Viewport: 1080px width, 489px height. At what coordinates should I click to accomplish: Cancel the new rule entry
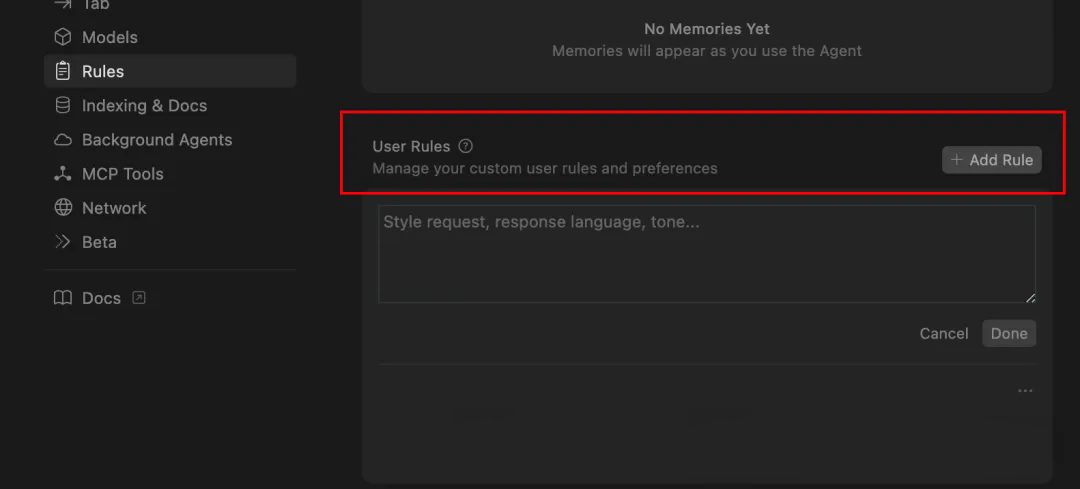[944, 333]
